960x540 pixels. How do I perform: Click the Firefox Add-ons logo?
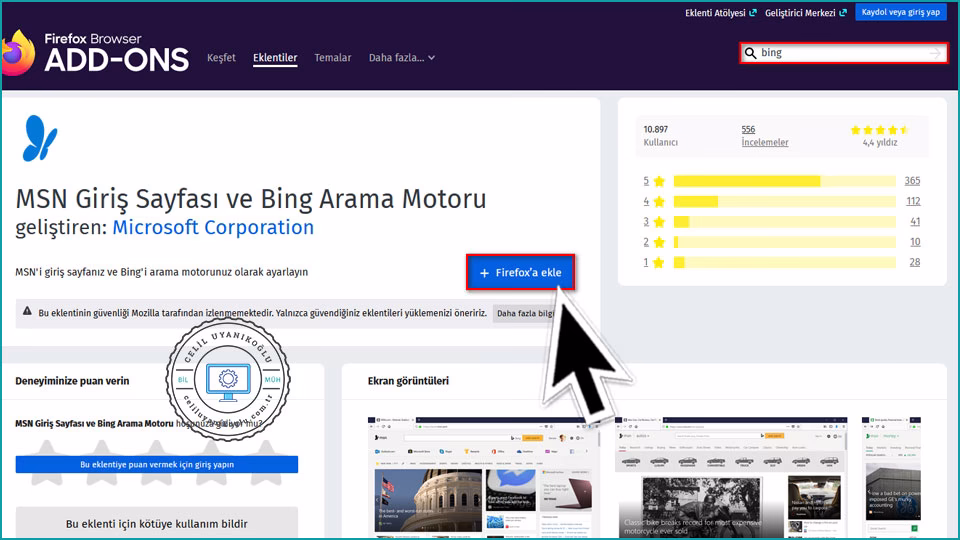tap(96, 53)
